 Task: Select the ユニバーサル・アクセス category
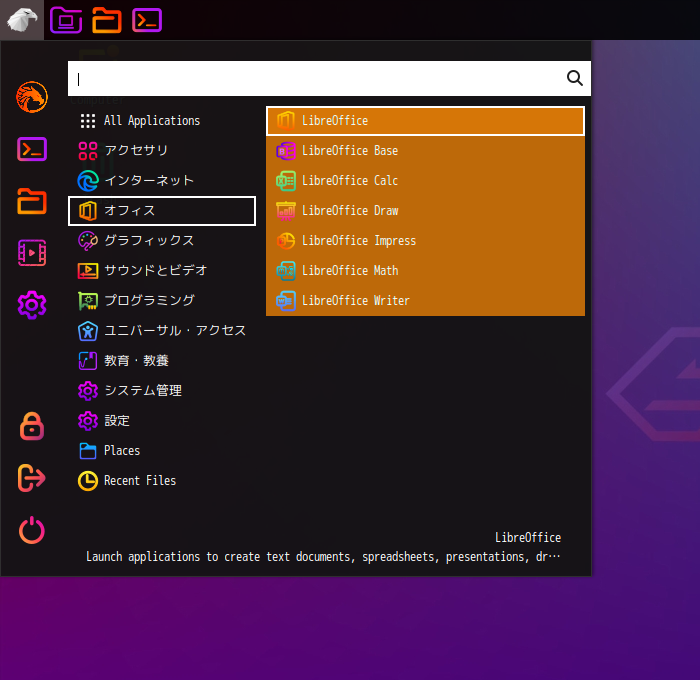click(162, 331)
